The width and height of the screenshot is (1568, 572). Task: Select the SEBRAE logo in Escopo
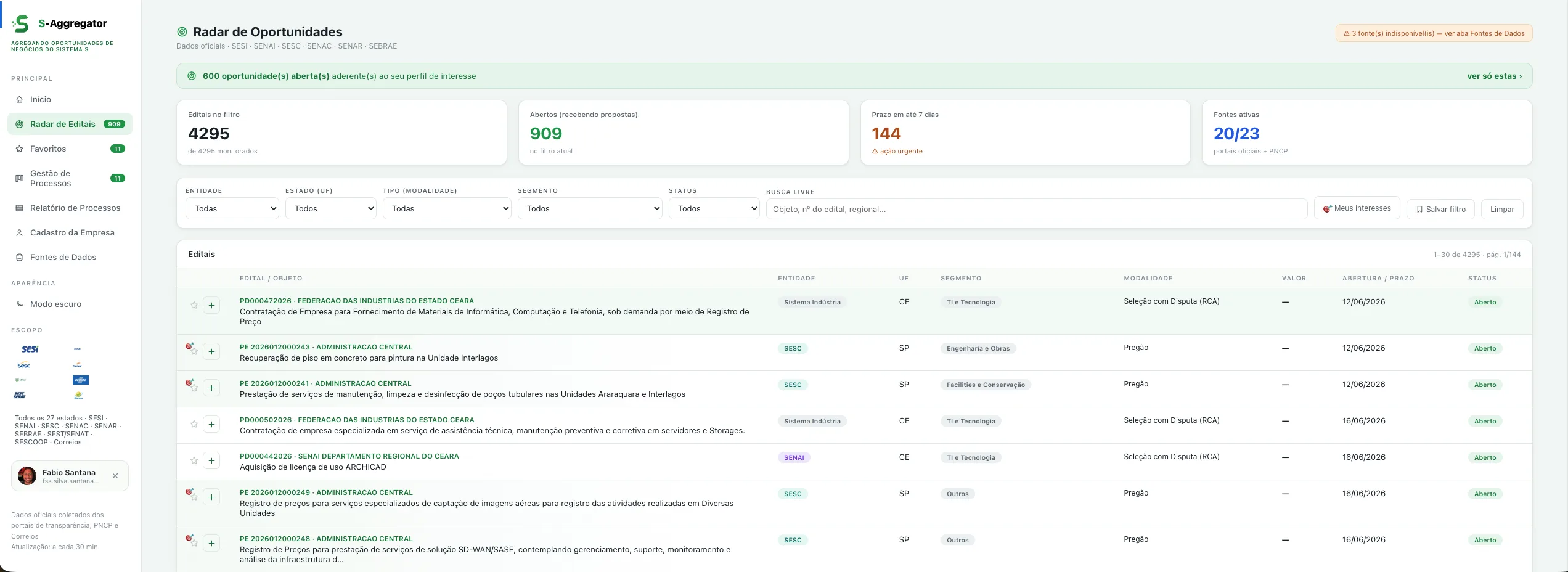(x=81, y=380)
